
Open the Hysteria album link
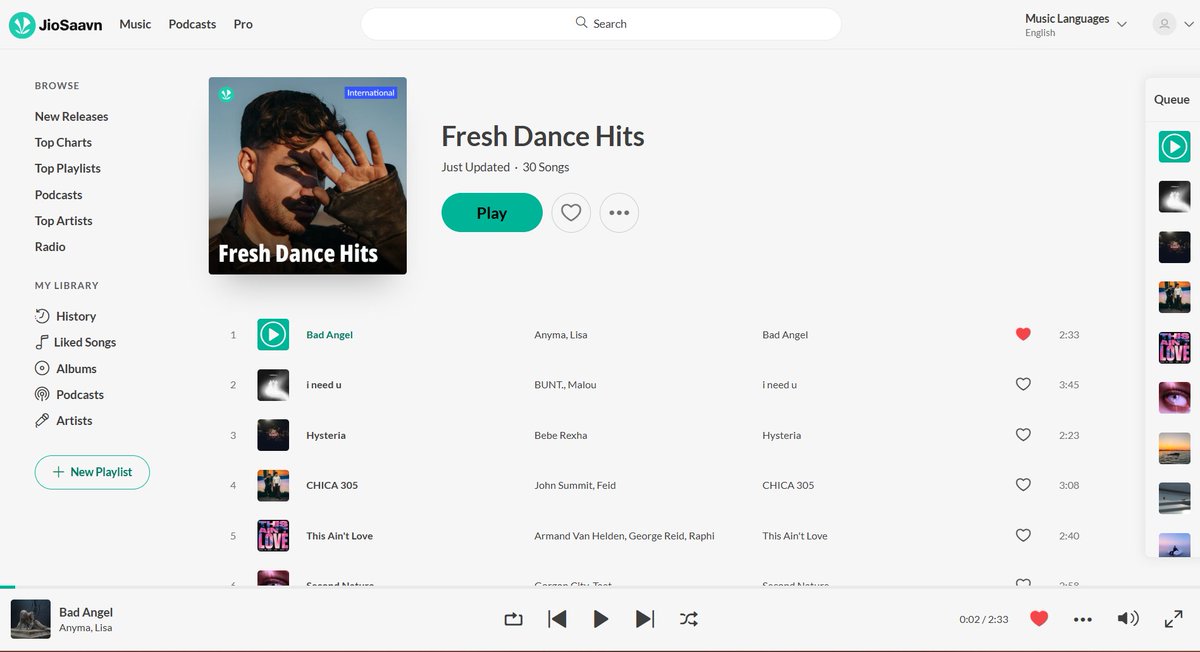782,435
